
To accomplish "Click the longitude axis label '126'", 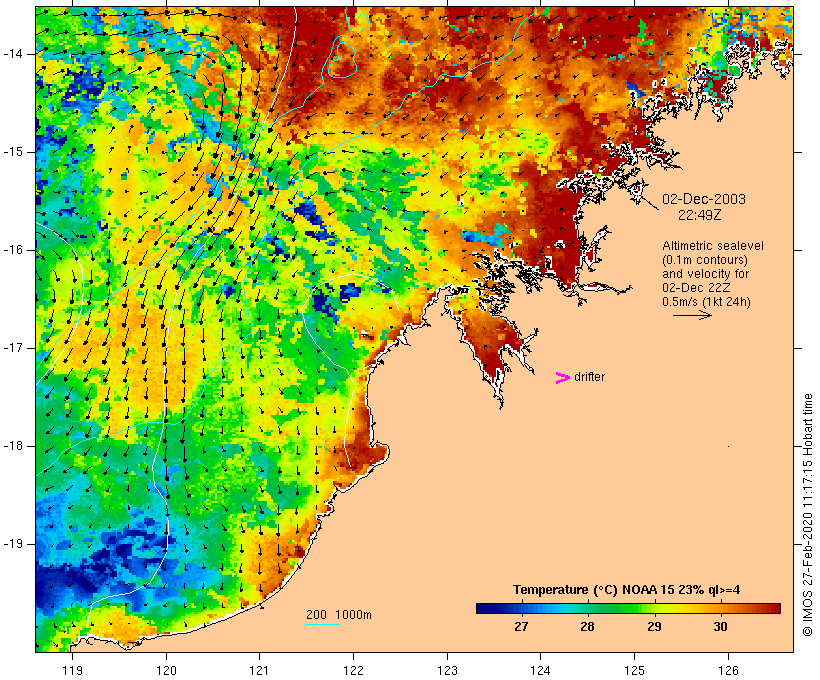I will pyautogui.click(x=728, y=670).
